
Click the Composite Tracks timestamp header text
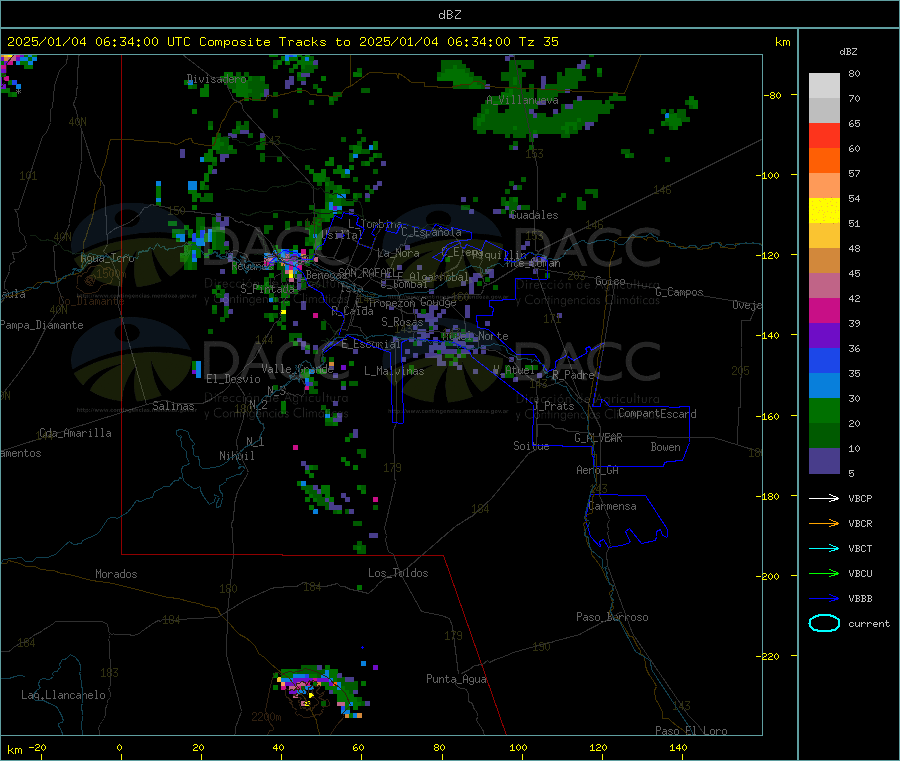click(282, 42)
